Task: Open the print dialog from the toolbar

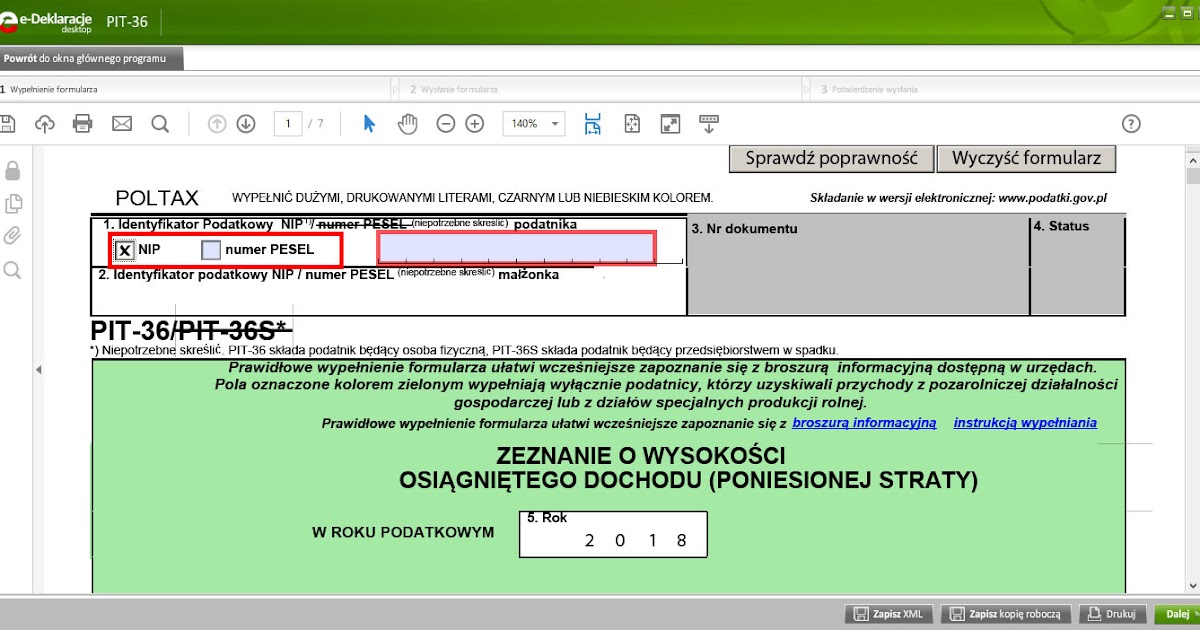Action: (83, 123)
